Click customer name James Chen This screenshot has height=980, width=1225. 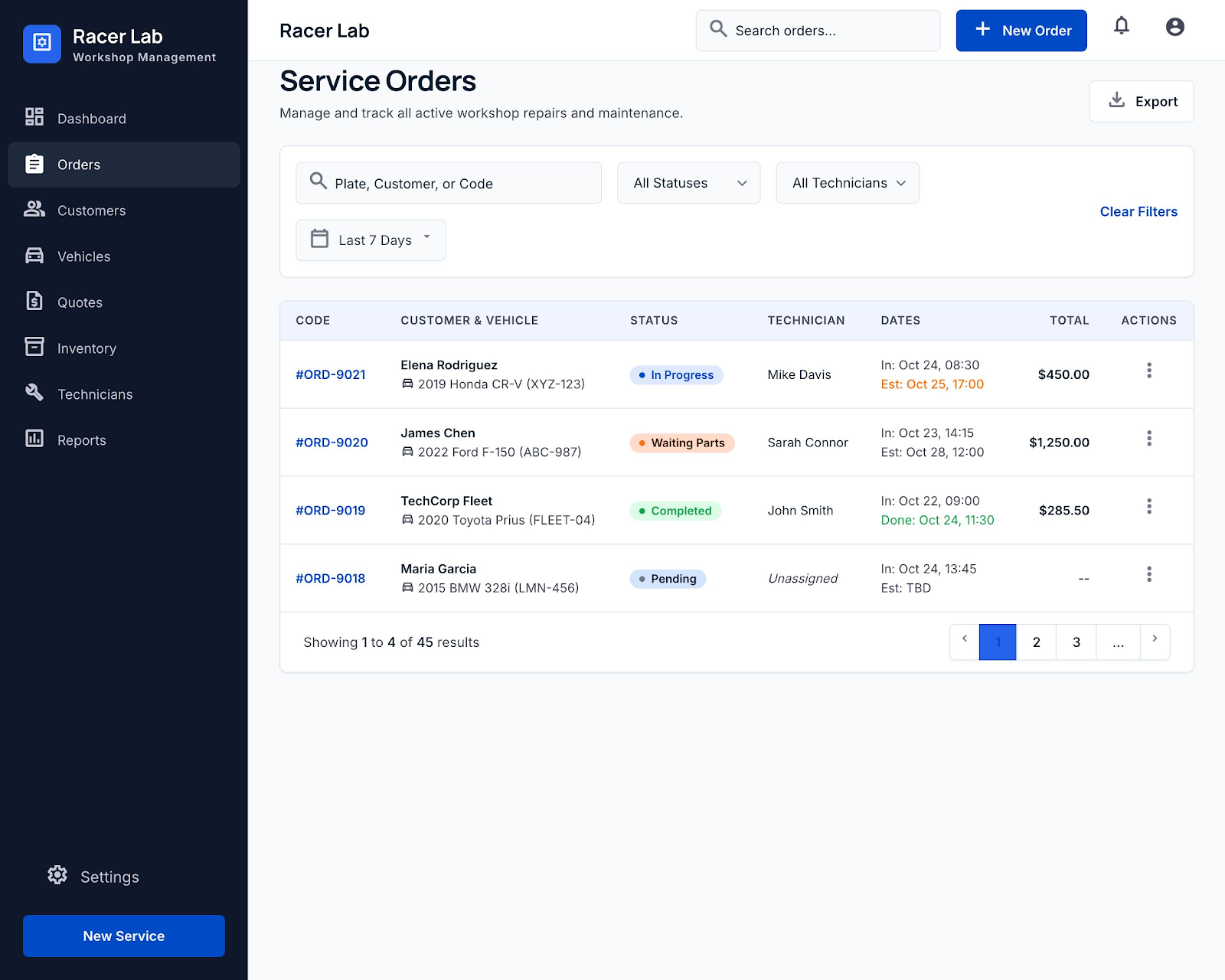coord(438,433)
